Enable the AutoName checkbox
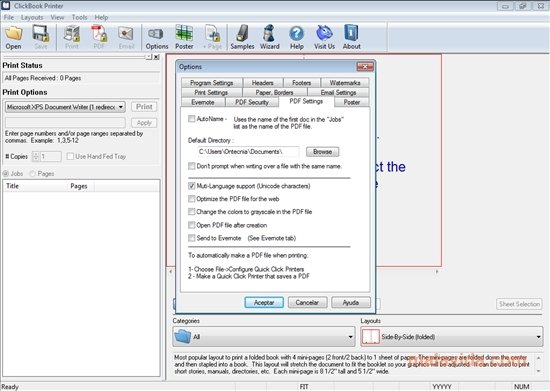The height and width of the screenshot is (391, 550). click(x=192, y=119)
